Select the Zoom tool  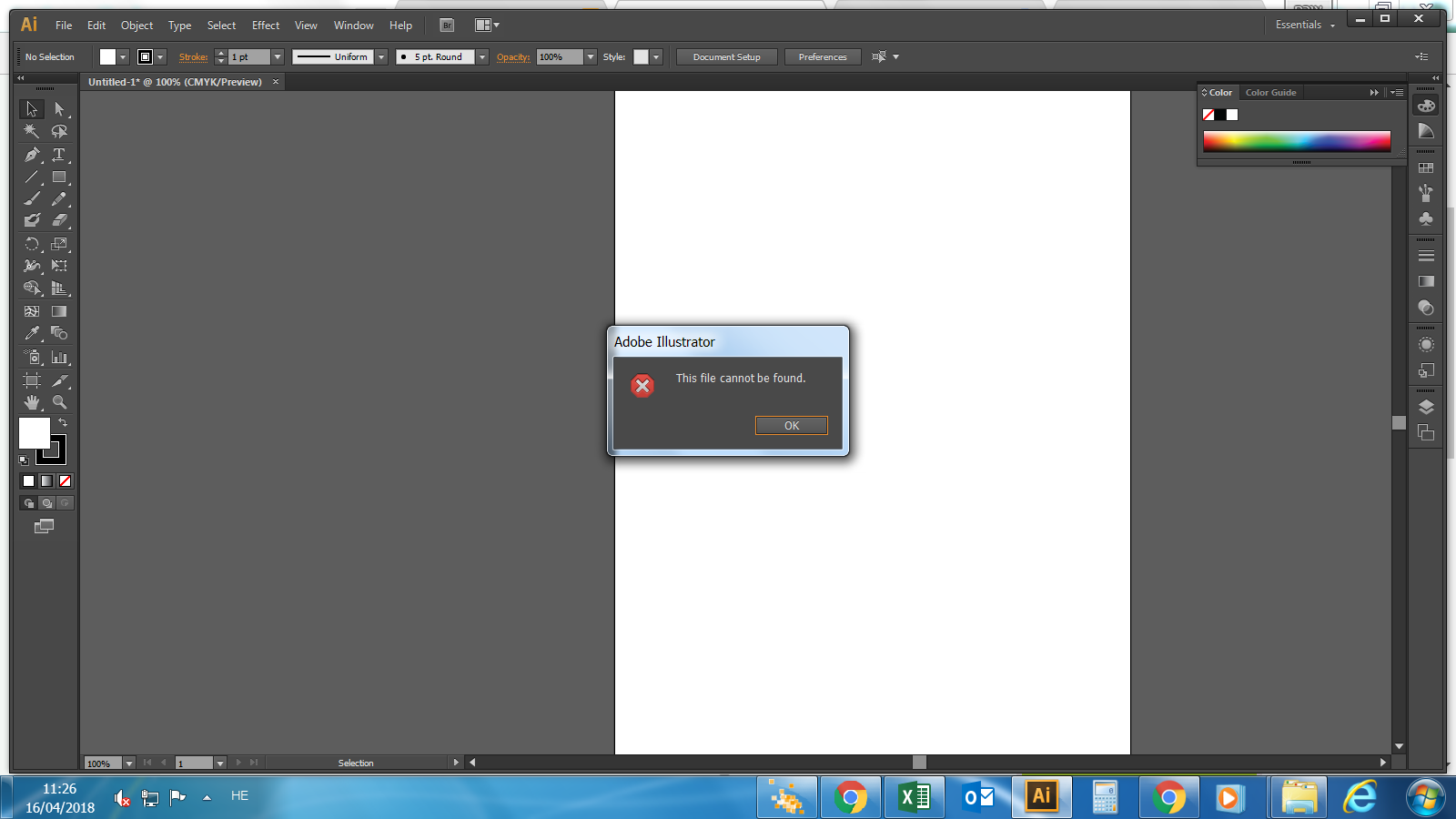coord(59,402)
